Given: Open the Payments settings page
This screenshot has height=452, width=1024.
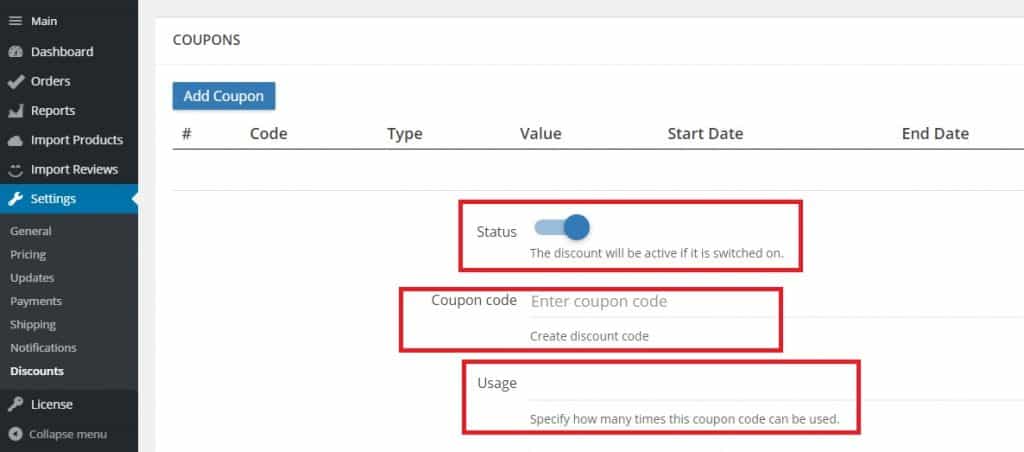Looking at the screenshot, I should point(36,301).
